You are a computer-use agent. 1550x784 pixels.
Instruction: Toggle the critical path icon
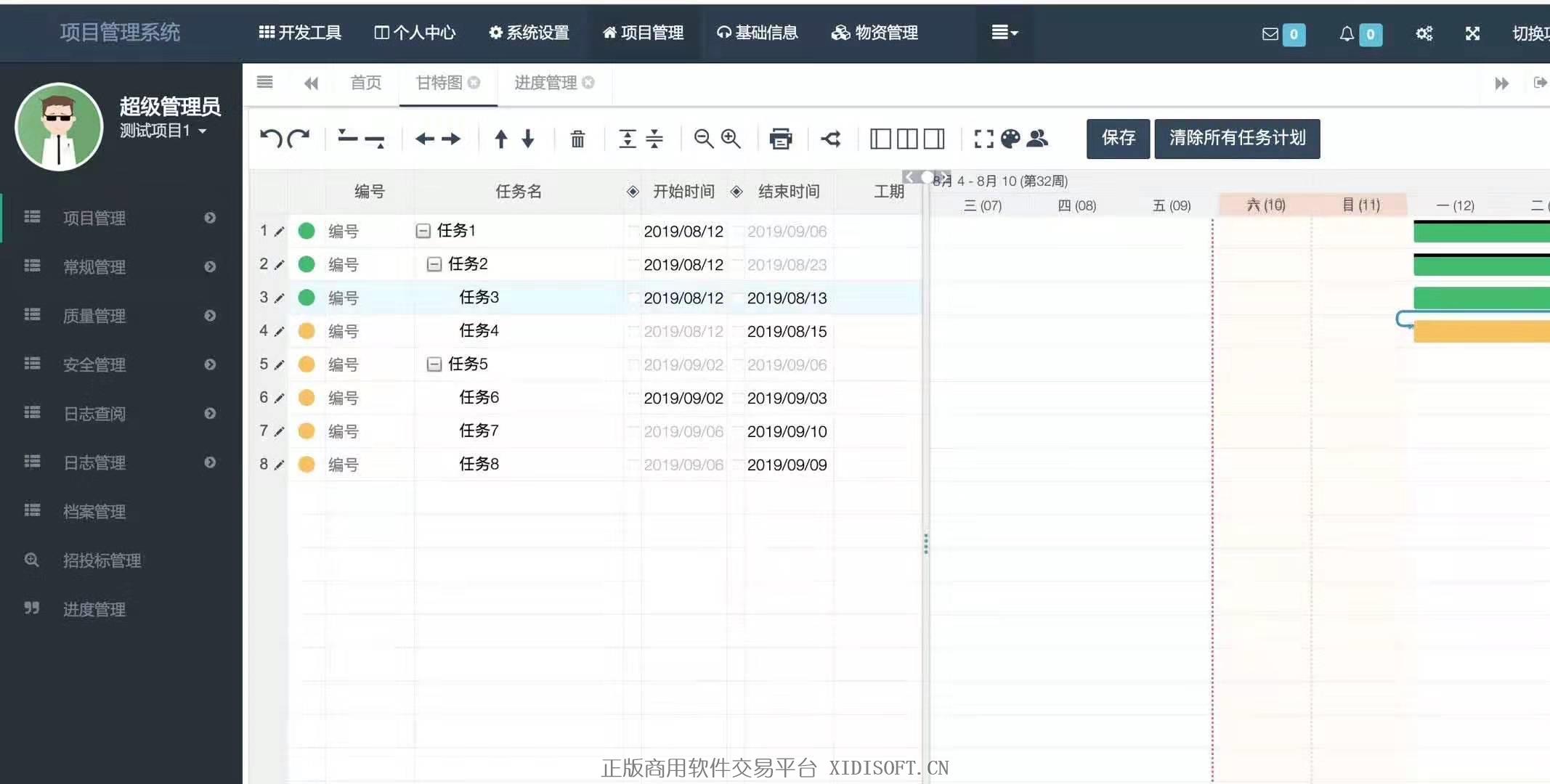click(x=831, y=138)
